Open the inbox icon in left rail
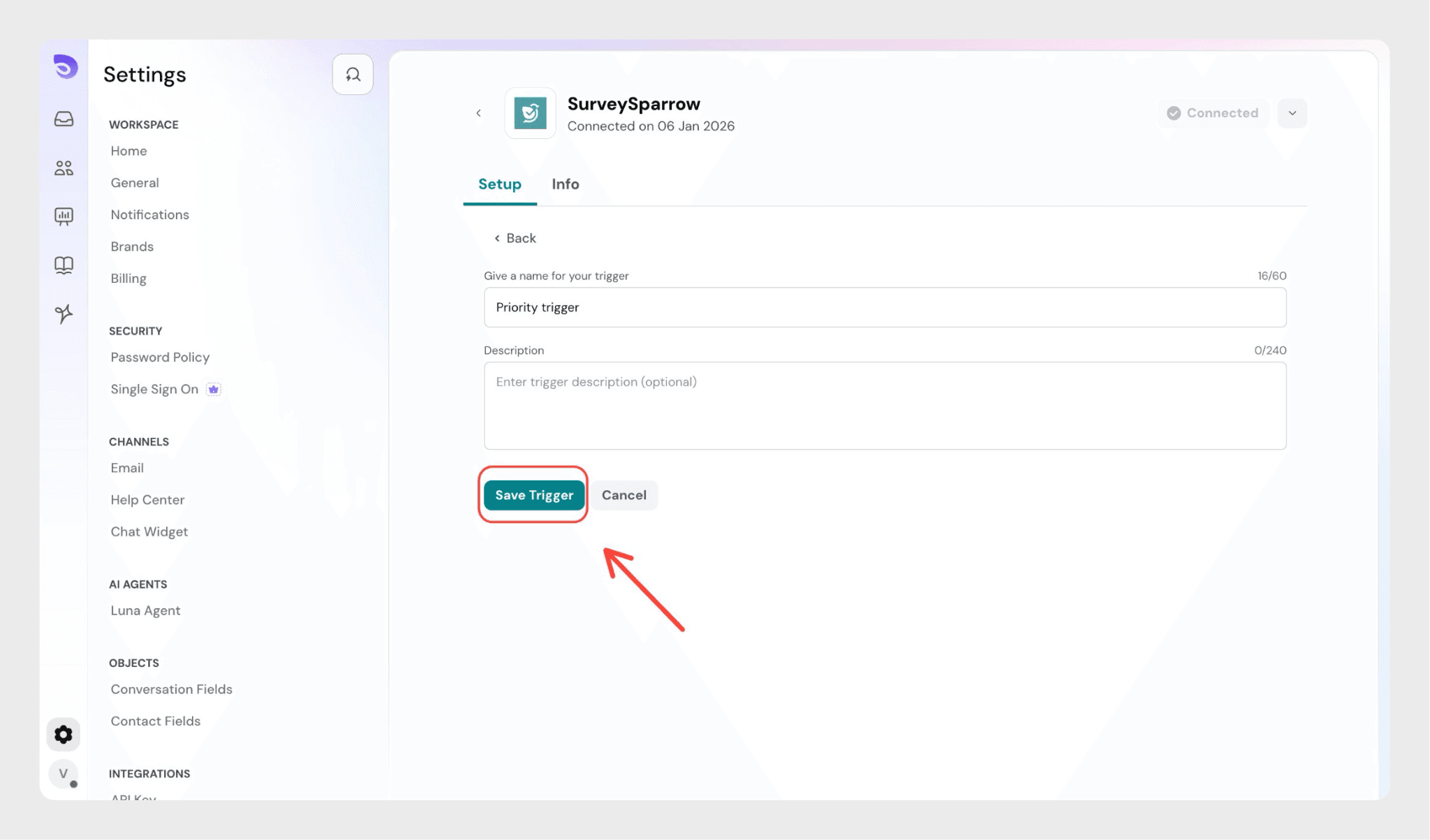The height and width of the screenshot is (840, 1430). (64, 119)
